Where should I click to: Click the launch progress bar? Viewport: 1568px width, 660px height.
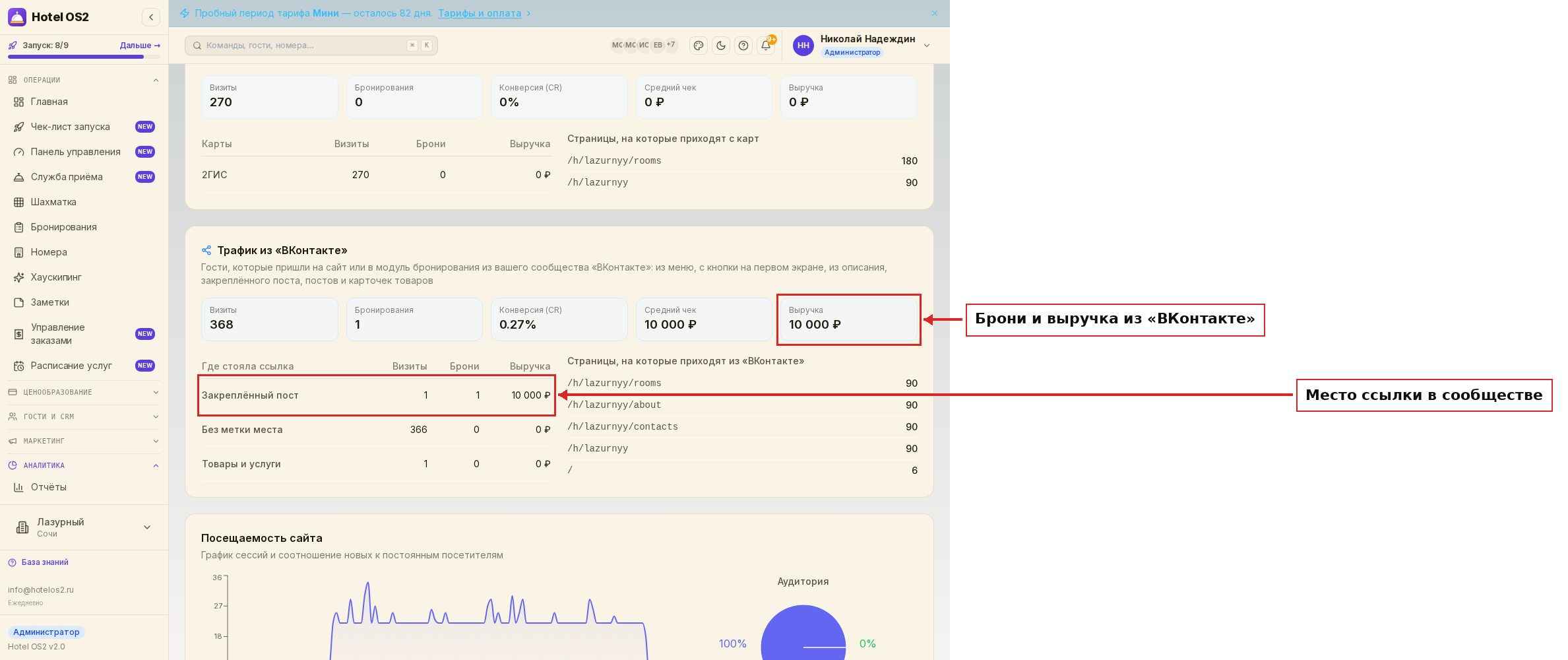(x=84, y=57)
